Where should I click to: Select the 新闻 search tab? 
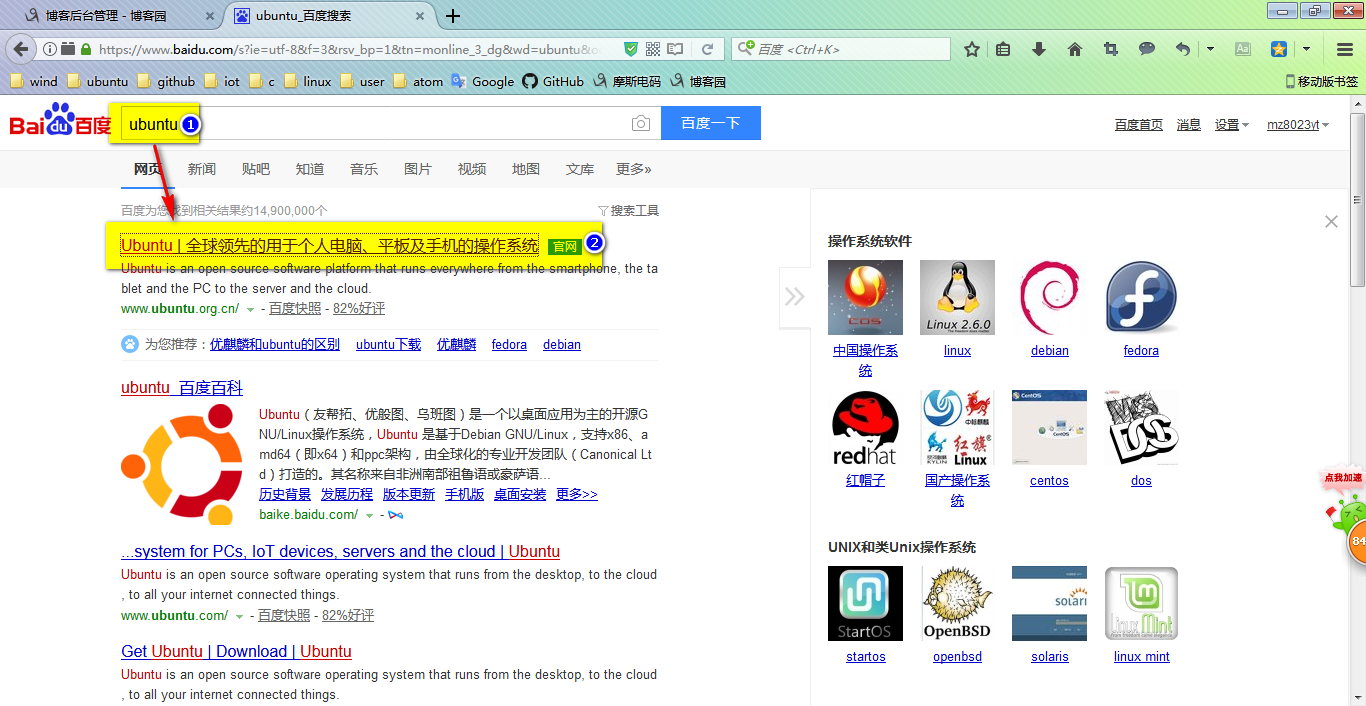[x=201, y=169]
